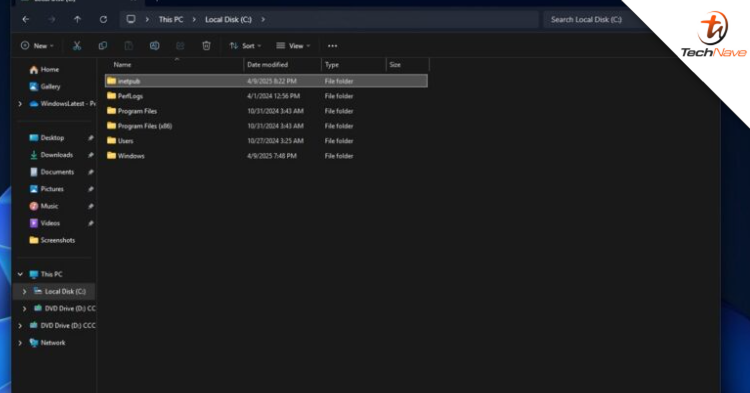Viewport: 750px width, 393px height.
Task: Open the WindowsLatest OneDrive entry
Action: [x=63, y=104]
